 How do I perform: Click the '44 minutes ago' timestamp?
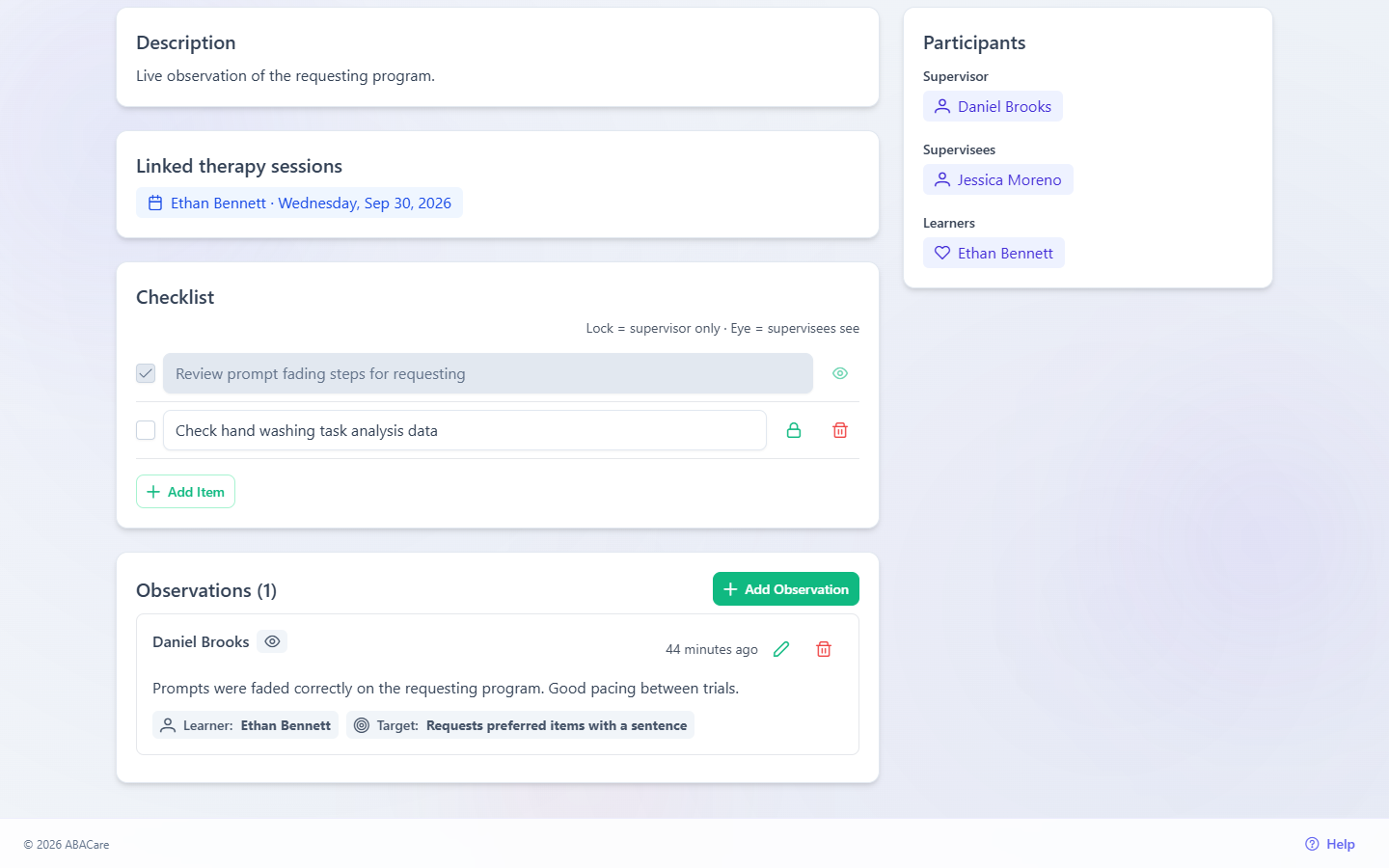coord(712,649)
